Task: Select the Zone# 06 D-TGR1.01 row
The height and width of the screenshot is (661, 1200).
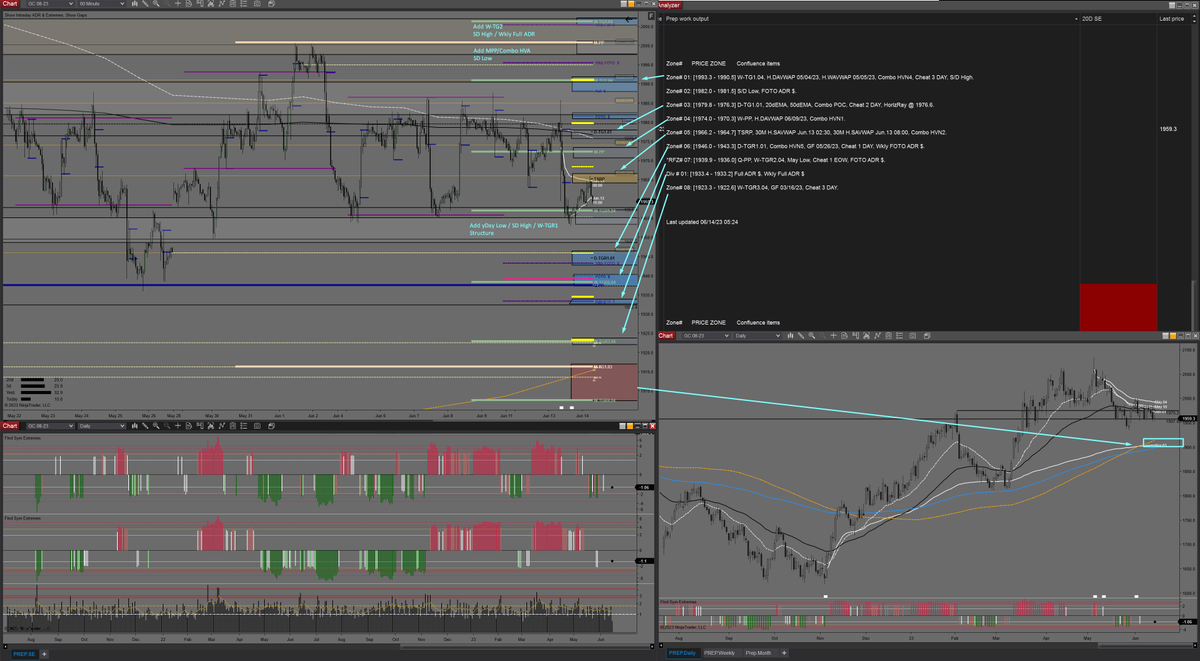Action: pos(795,146)
